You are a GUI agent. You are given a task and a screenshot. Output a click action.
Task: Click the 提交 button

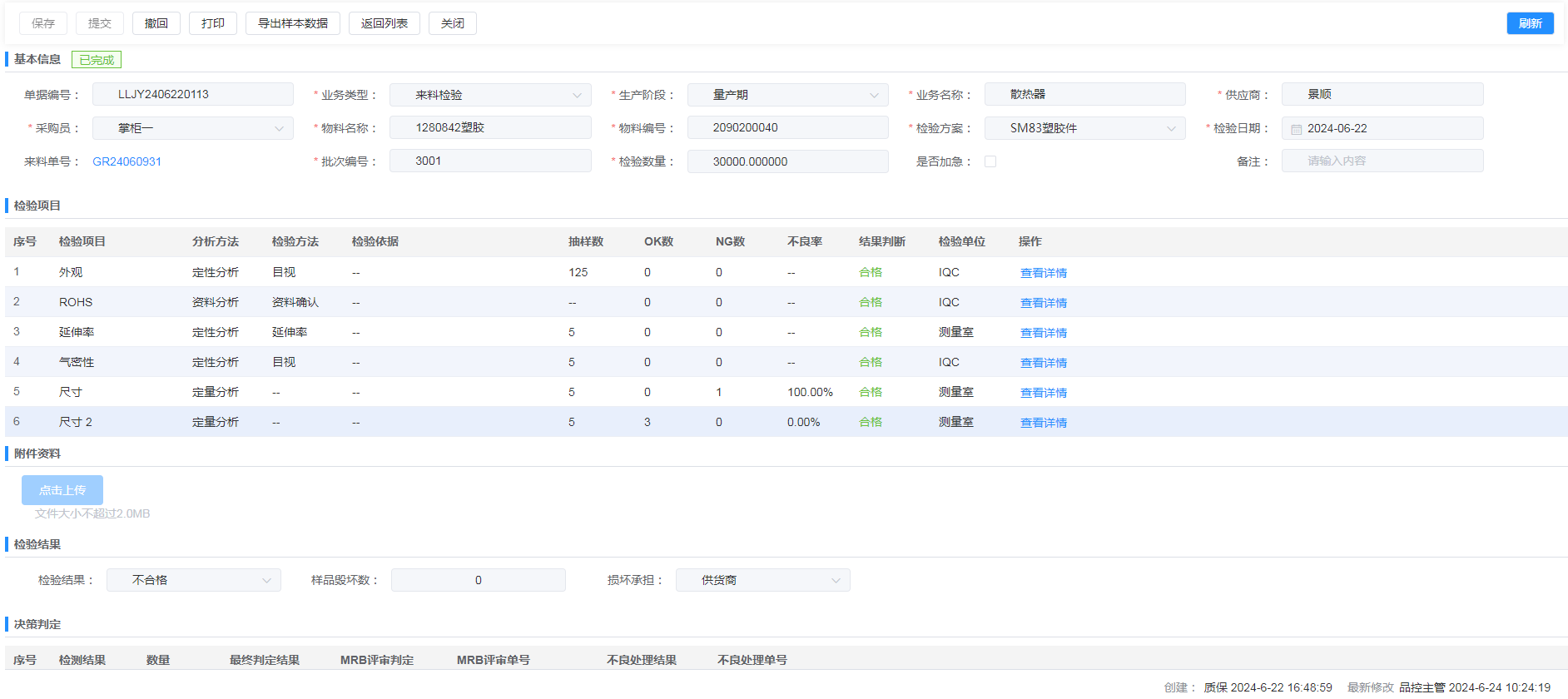(100, 23)
